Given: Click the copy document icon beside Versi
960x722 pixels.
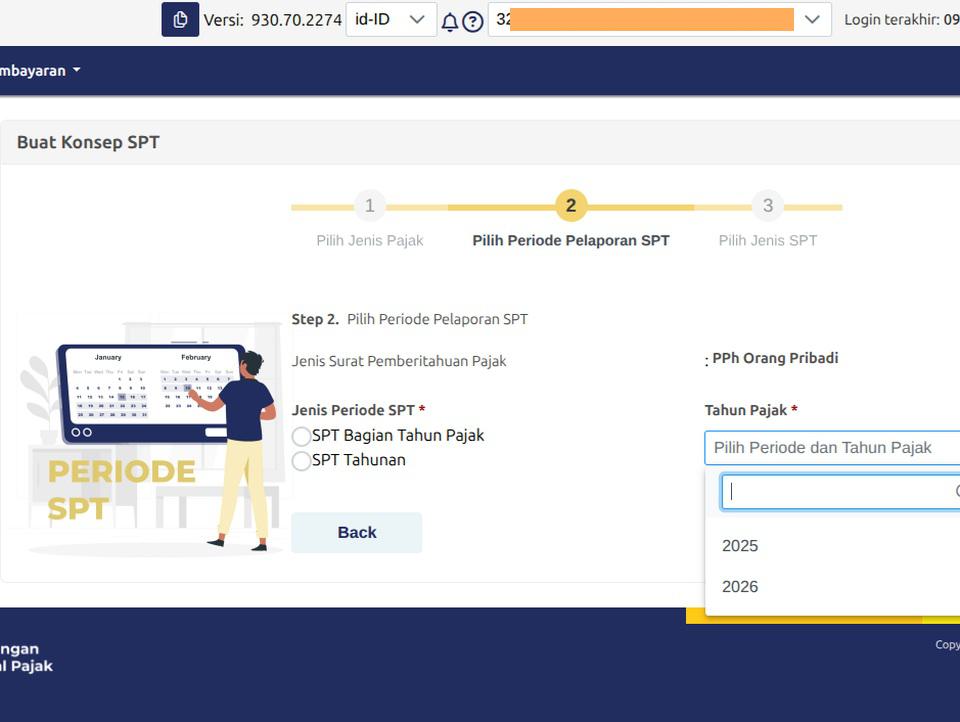Looking at the screenshot, I should pos(180,20).
